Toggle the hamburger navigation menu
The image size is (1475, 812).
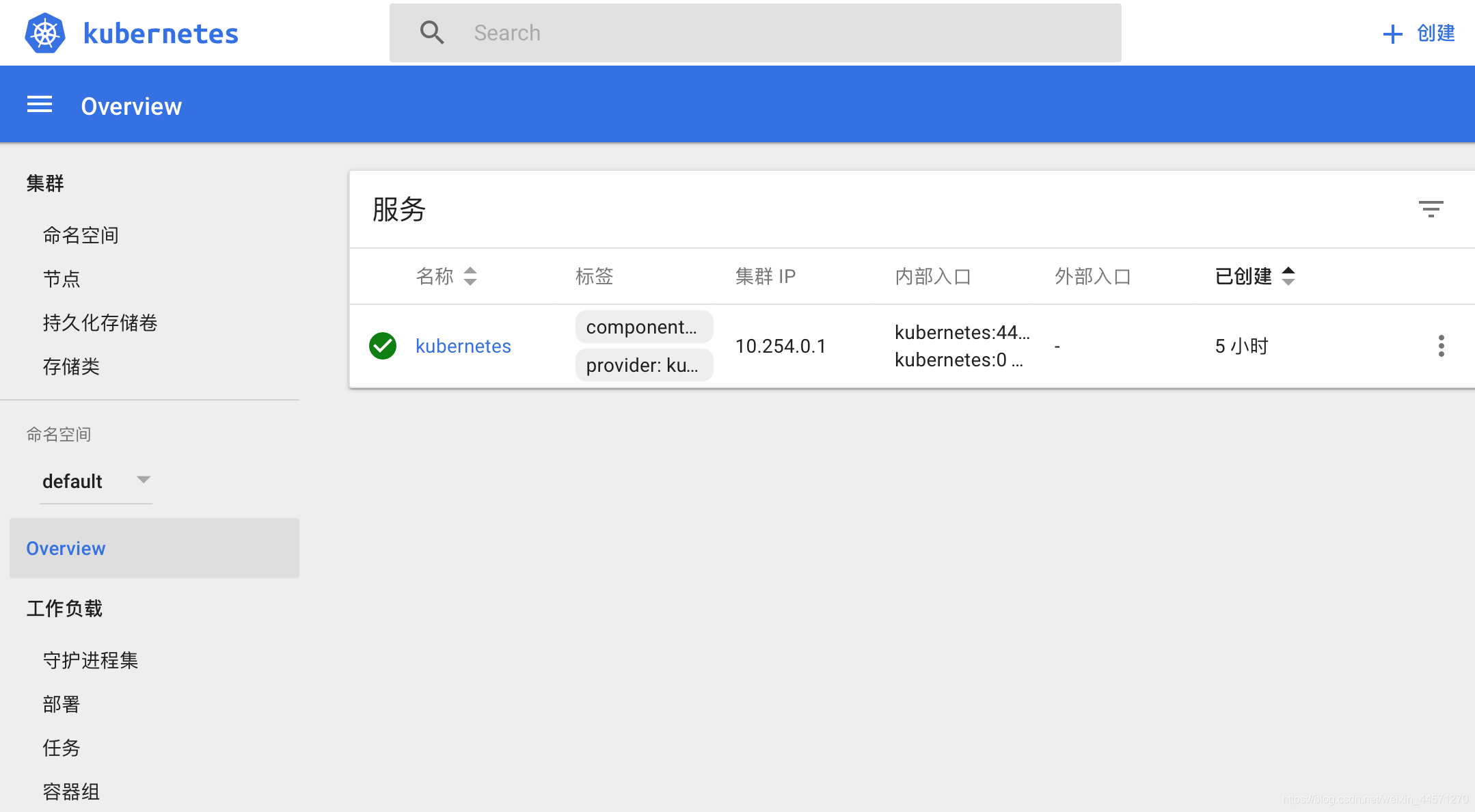40,105
